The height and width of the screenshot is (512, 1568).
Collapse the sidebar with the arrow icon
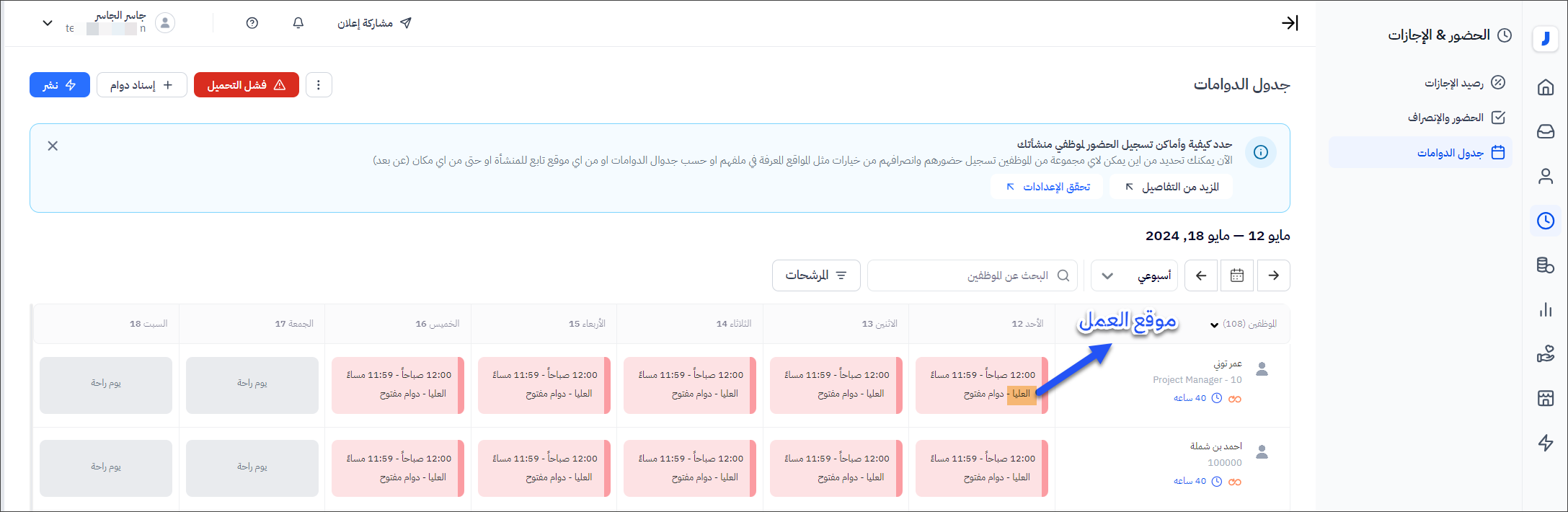[x=1289, y=23]
